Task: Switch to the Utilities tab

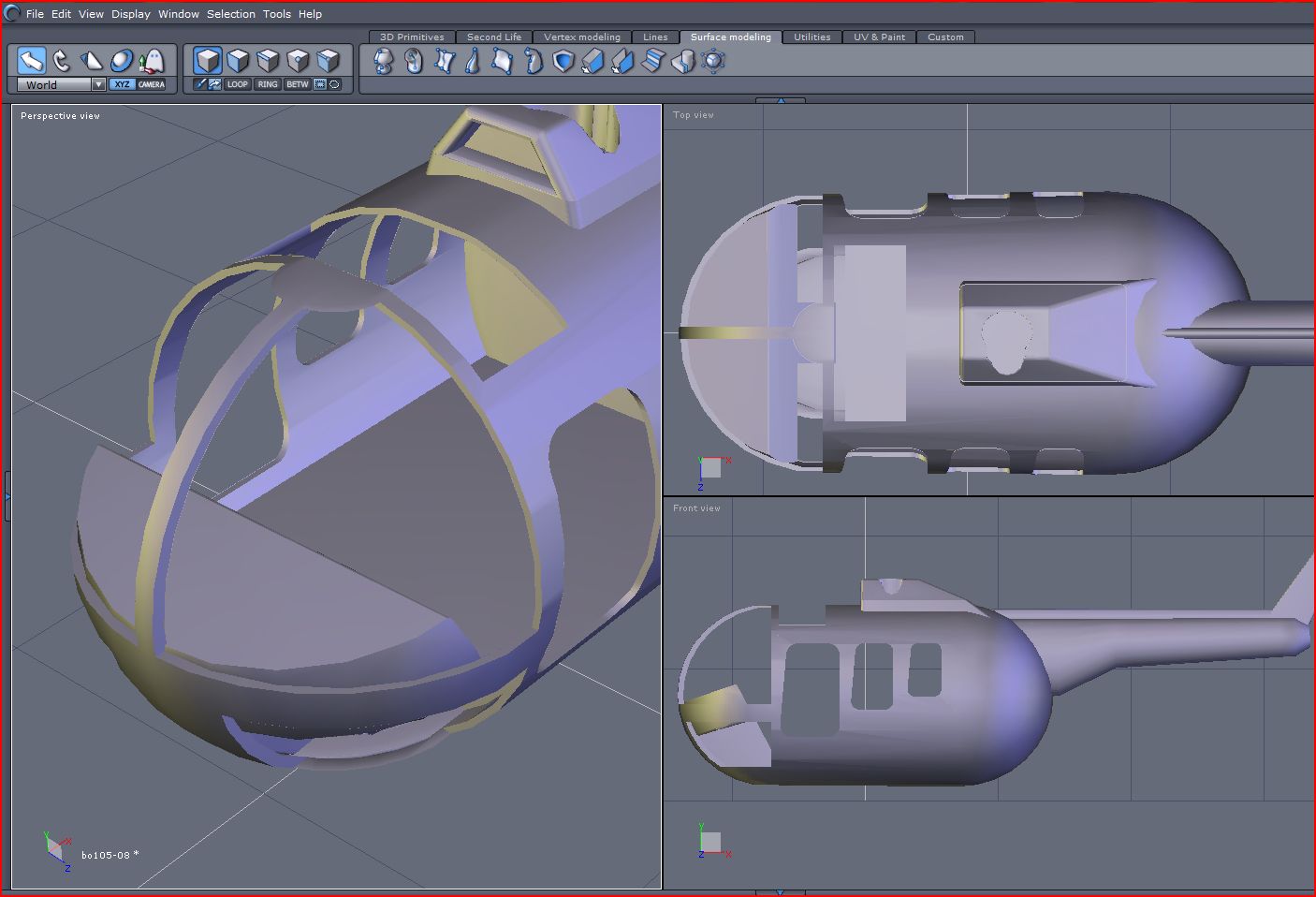Action: click(x=812, y=37)
